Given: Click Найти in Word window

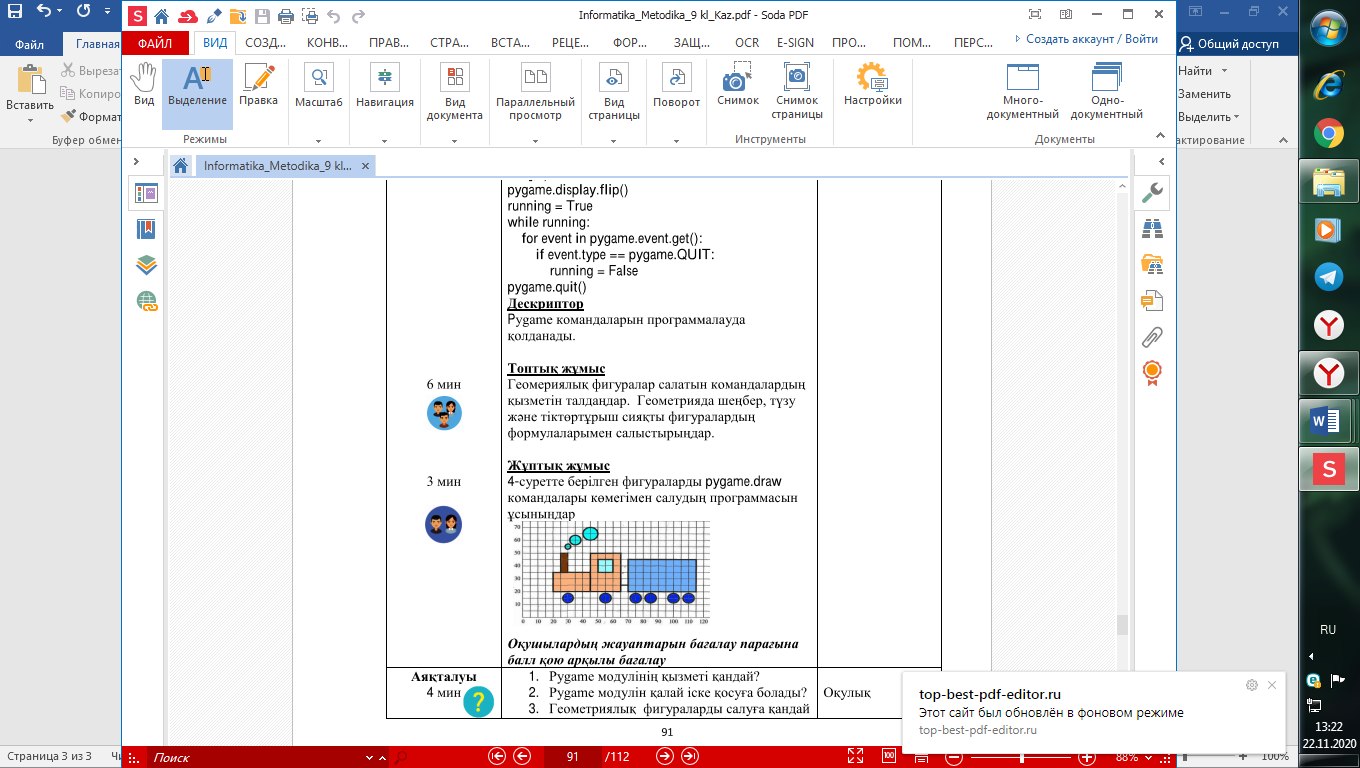Looking at the screenshot, I should pos(1195,71).
